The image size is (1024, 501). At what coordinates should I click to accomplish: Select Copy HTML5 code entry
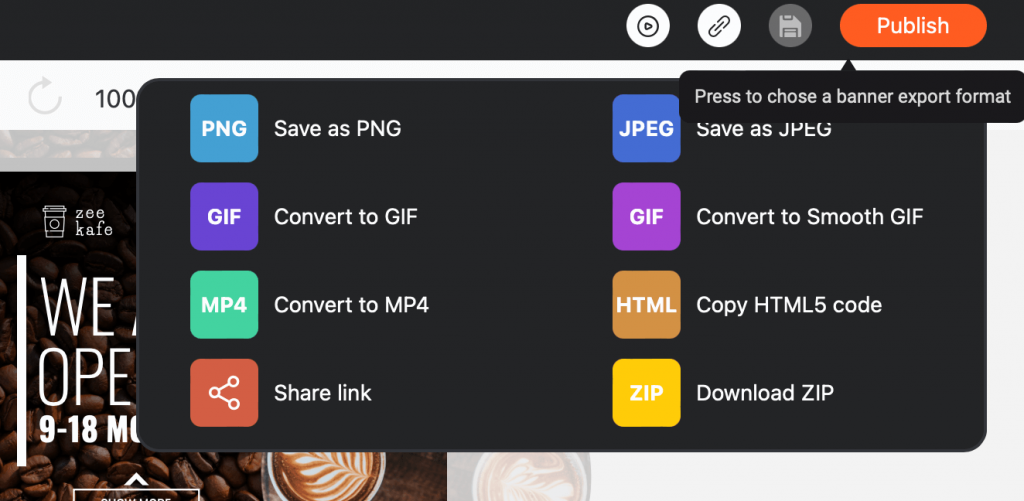coord(789,304)
